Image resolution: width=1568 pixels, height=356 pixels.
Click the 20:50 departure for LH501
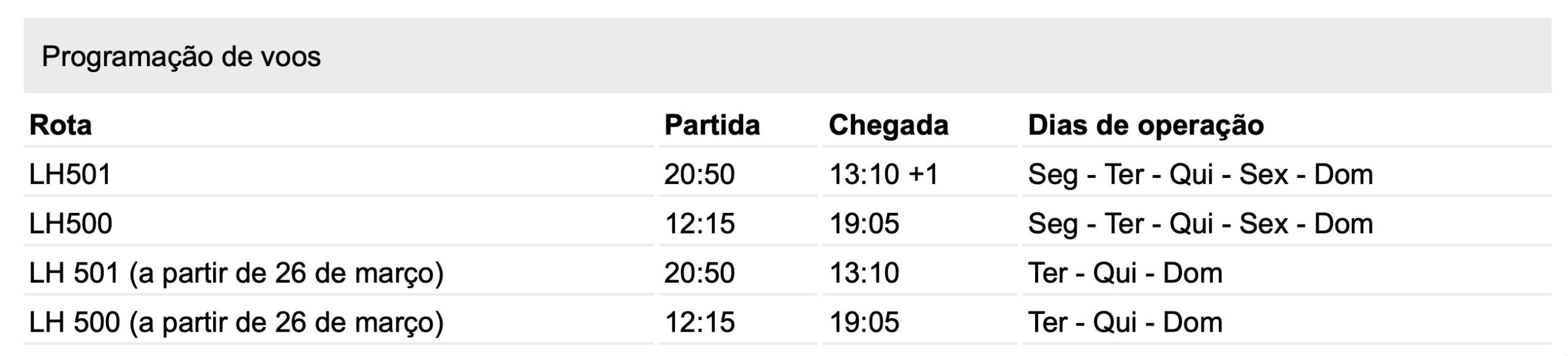pyautogui.click(x=699, y=175)
